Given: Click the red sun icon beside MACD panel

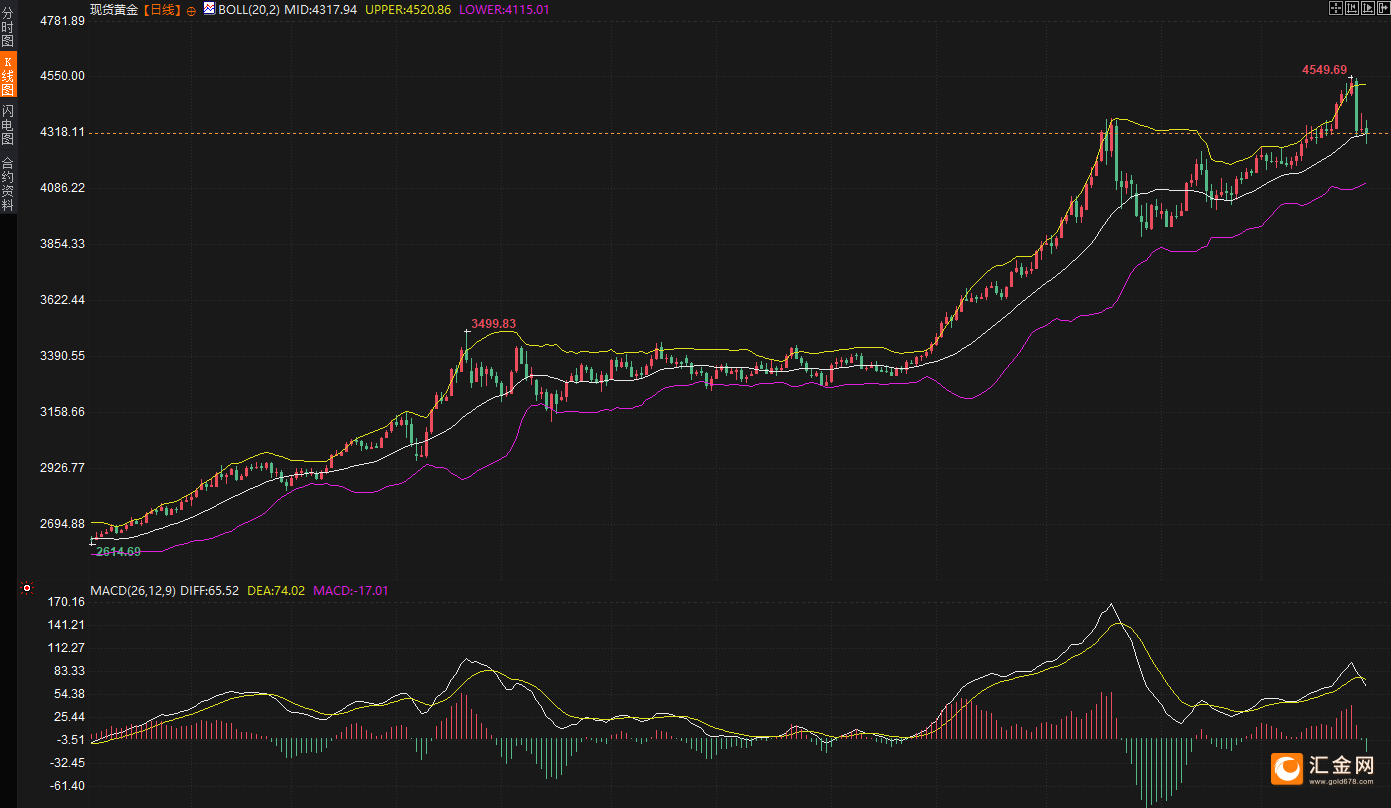Looking at the screenshot, I should tap(27, 588).
